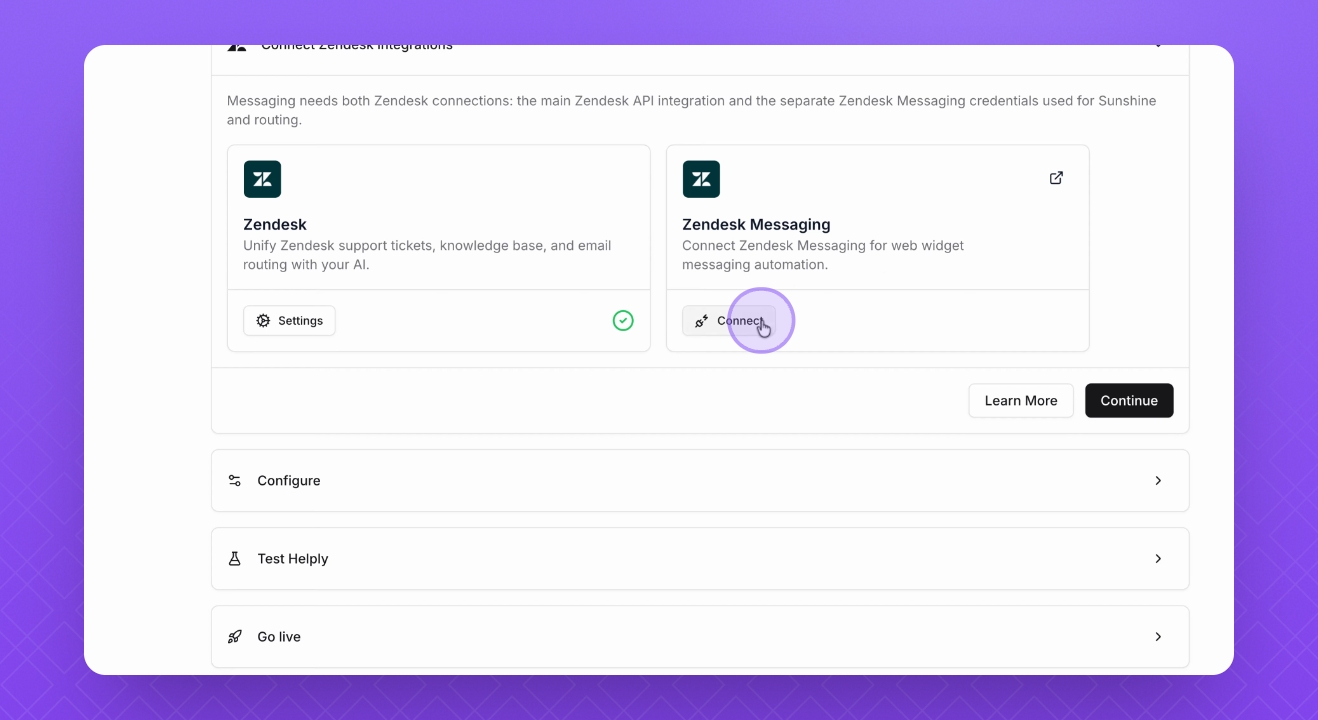1318x720 pixels.
Task: Expand the Go live section chevron
Action: click(x=1158, y=637)
